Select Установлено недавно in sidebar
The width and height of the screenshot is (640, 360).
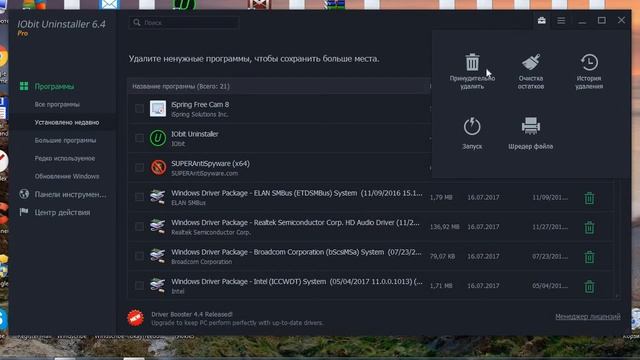point(67,122)
